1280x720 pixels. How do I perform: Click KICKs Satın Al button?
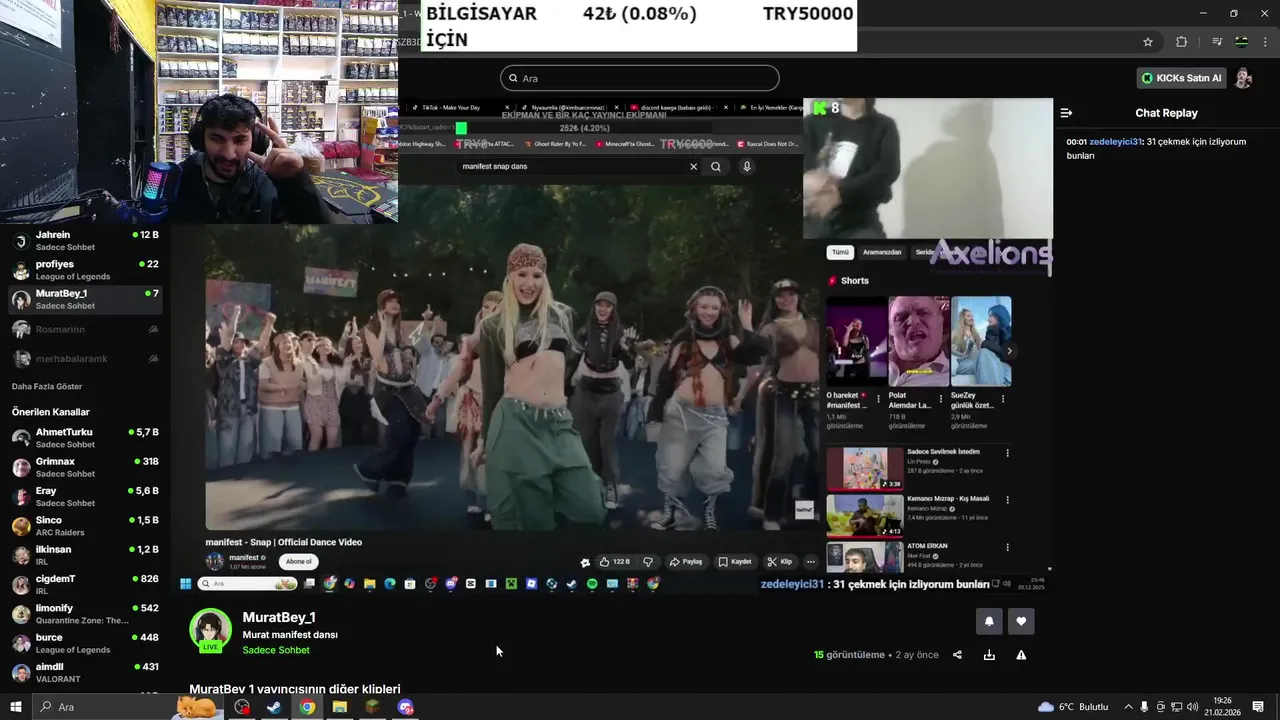point(1182,78)
